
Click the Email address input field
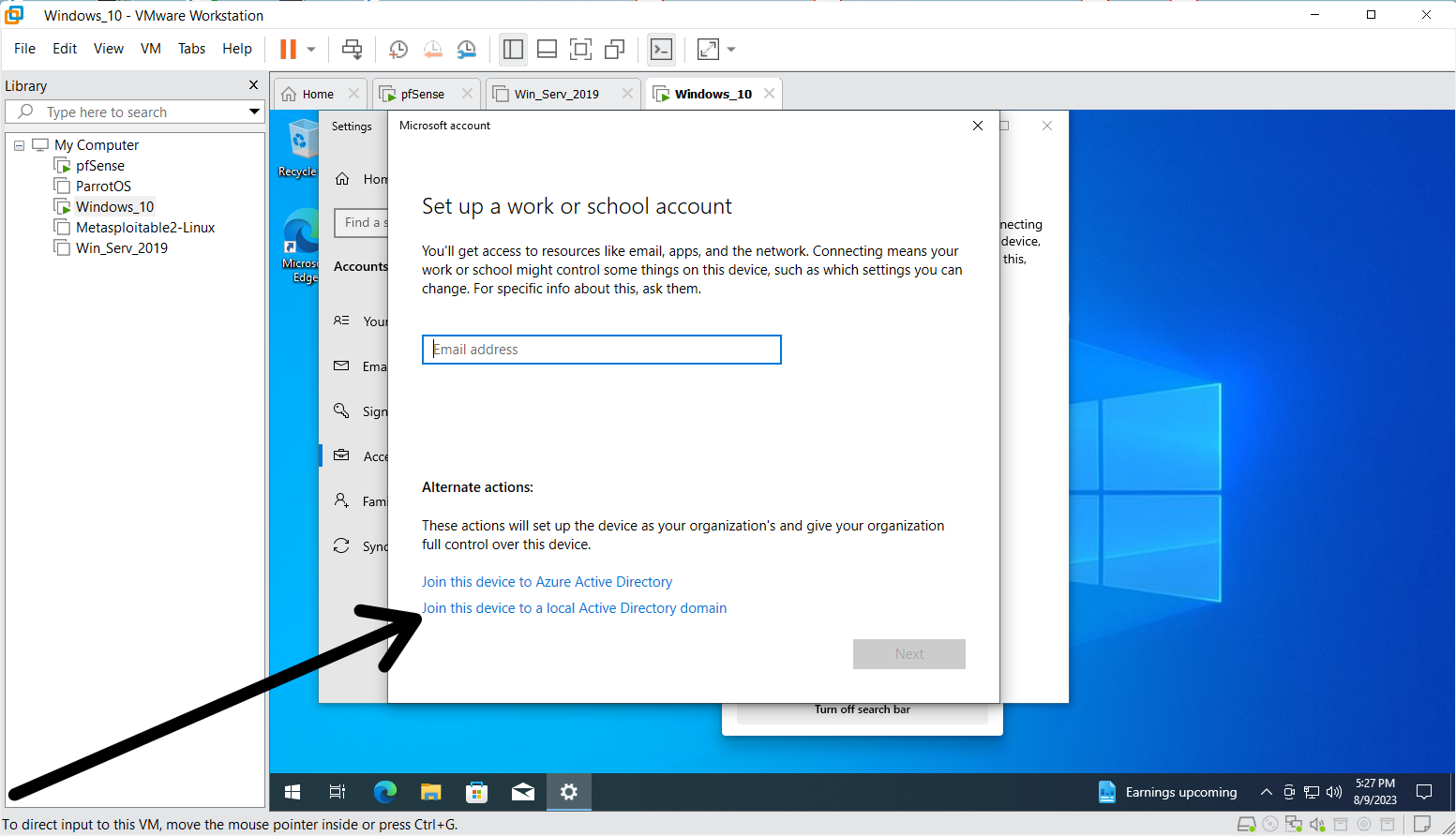[602, 350]
